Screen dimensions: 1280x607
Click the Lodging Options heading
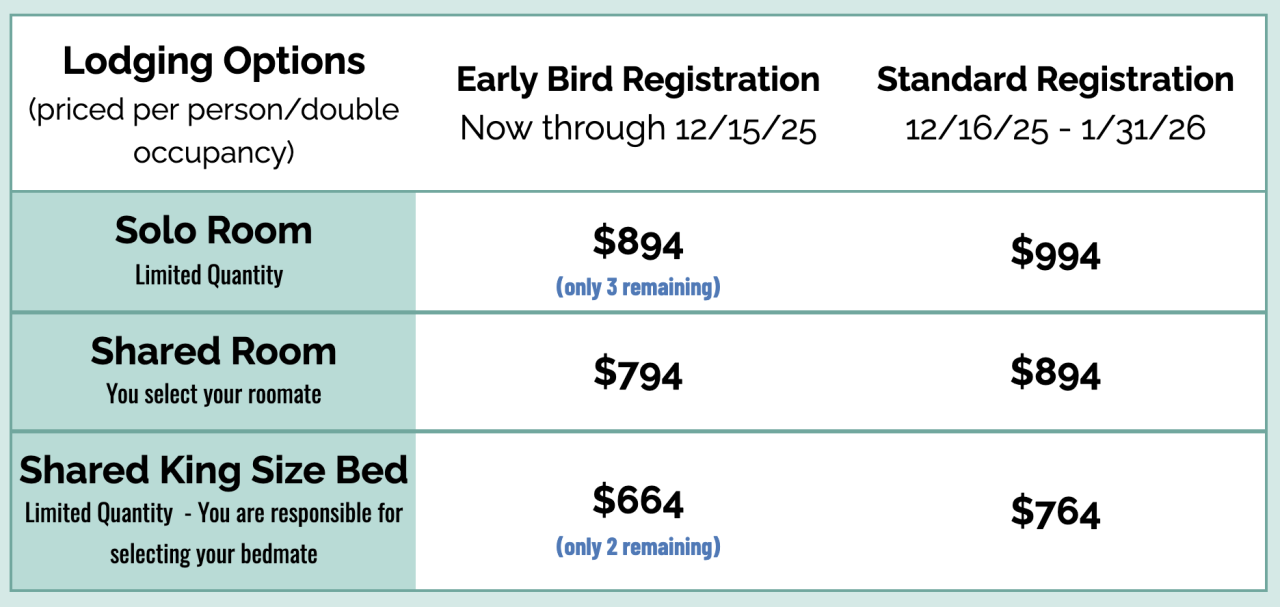[x=214, y=62]
